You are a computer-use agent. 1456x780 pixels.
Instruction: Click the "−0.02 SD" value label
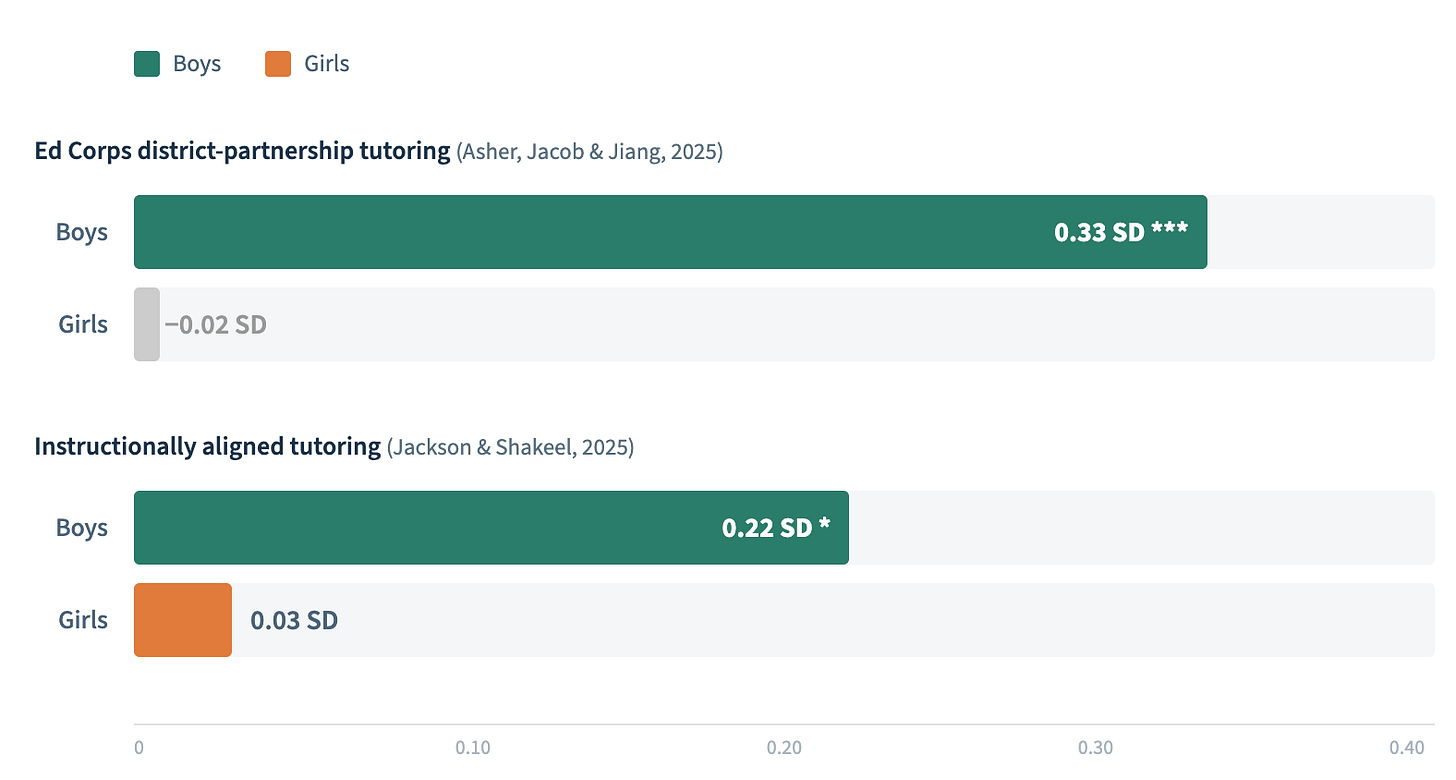pyautogui.click(x=216, y=325)
